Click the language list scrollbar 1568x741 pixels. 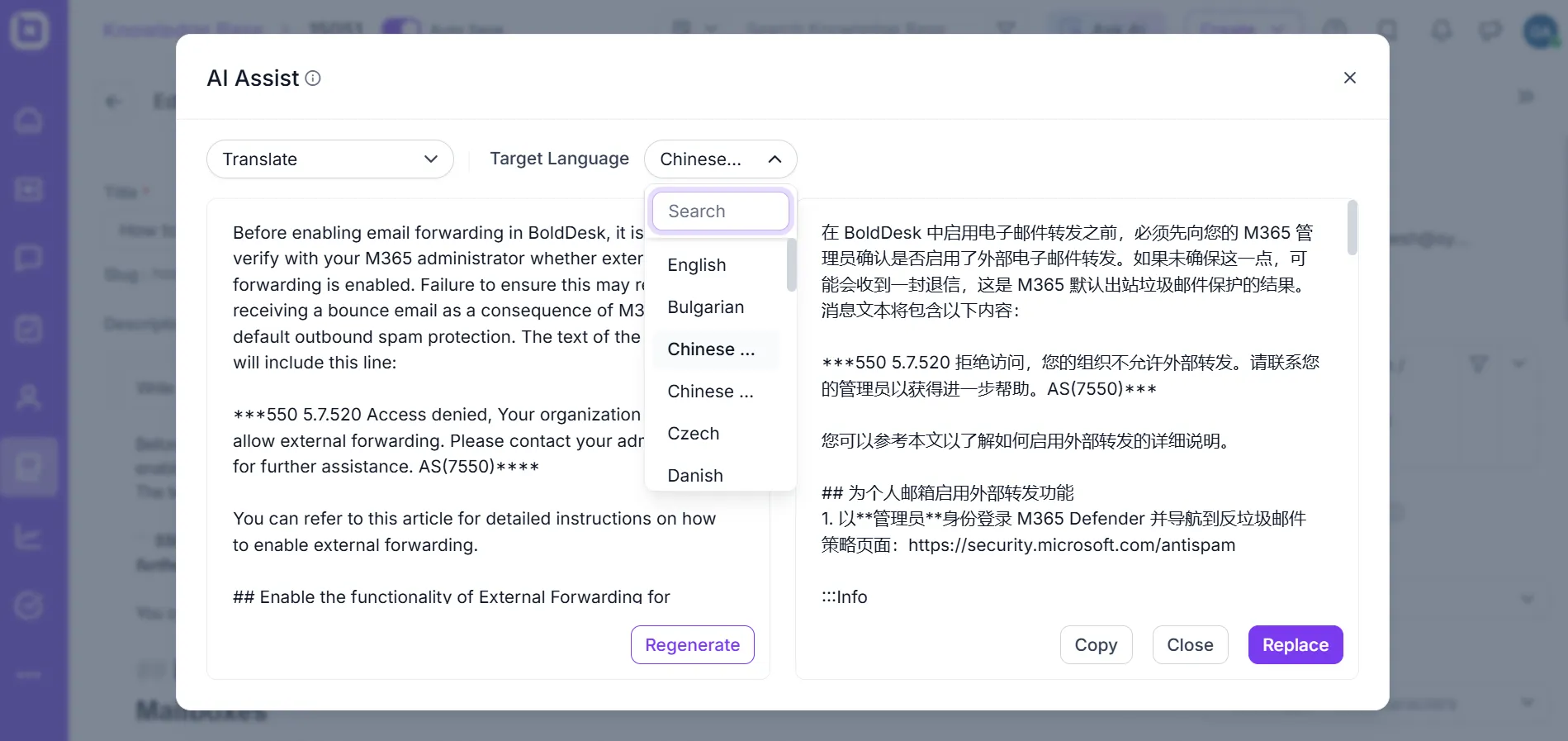[x=792, y=265]
